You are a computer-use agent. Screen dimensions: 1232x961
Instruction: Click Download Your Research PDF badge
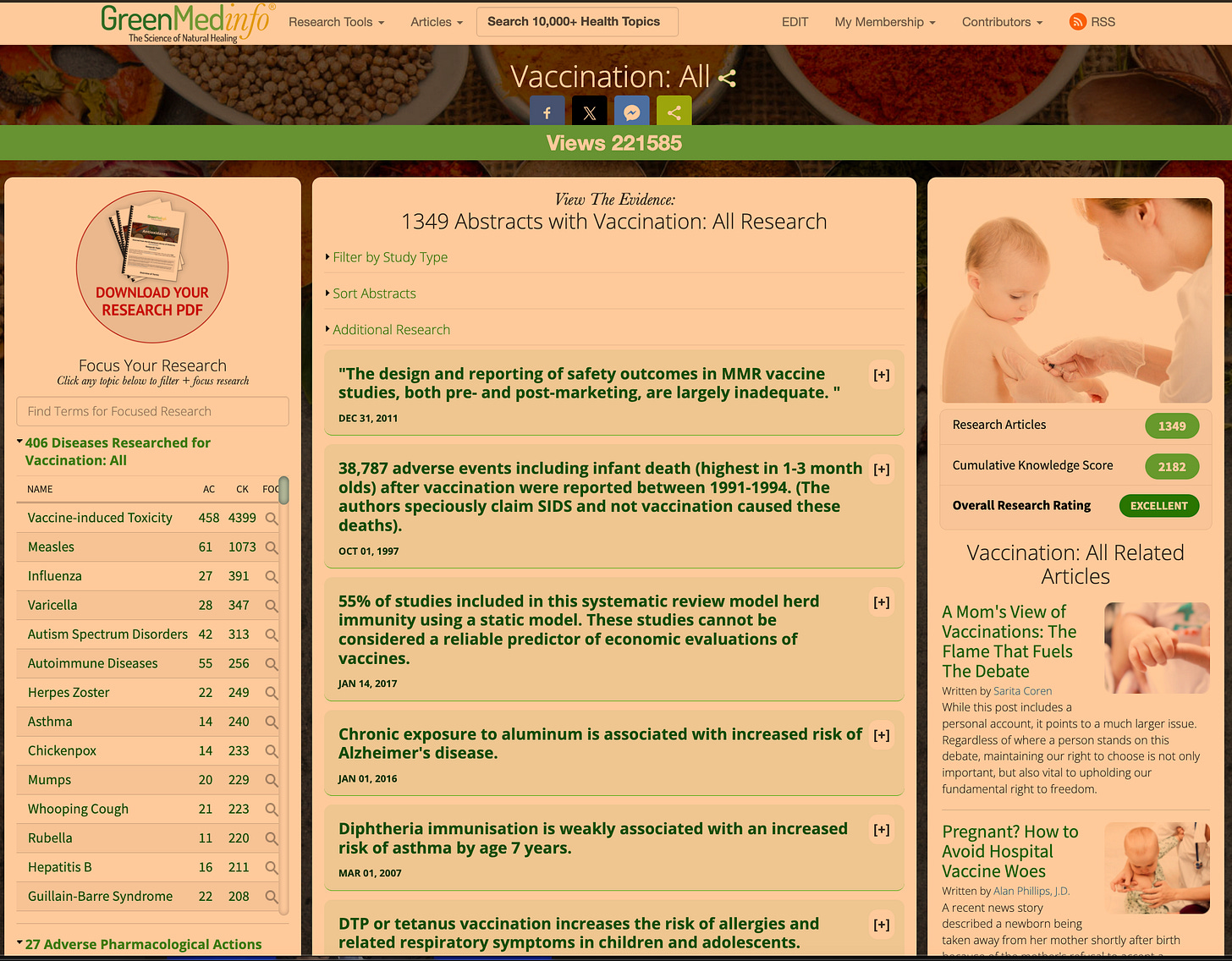[152, 266]
